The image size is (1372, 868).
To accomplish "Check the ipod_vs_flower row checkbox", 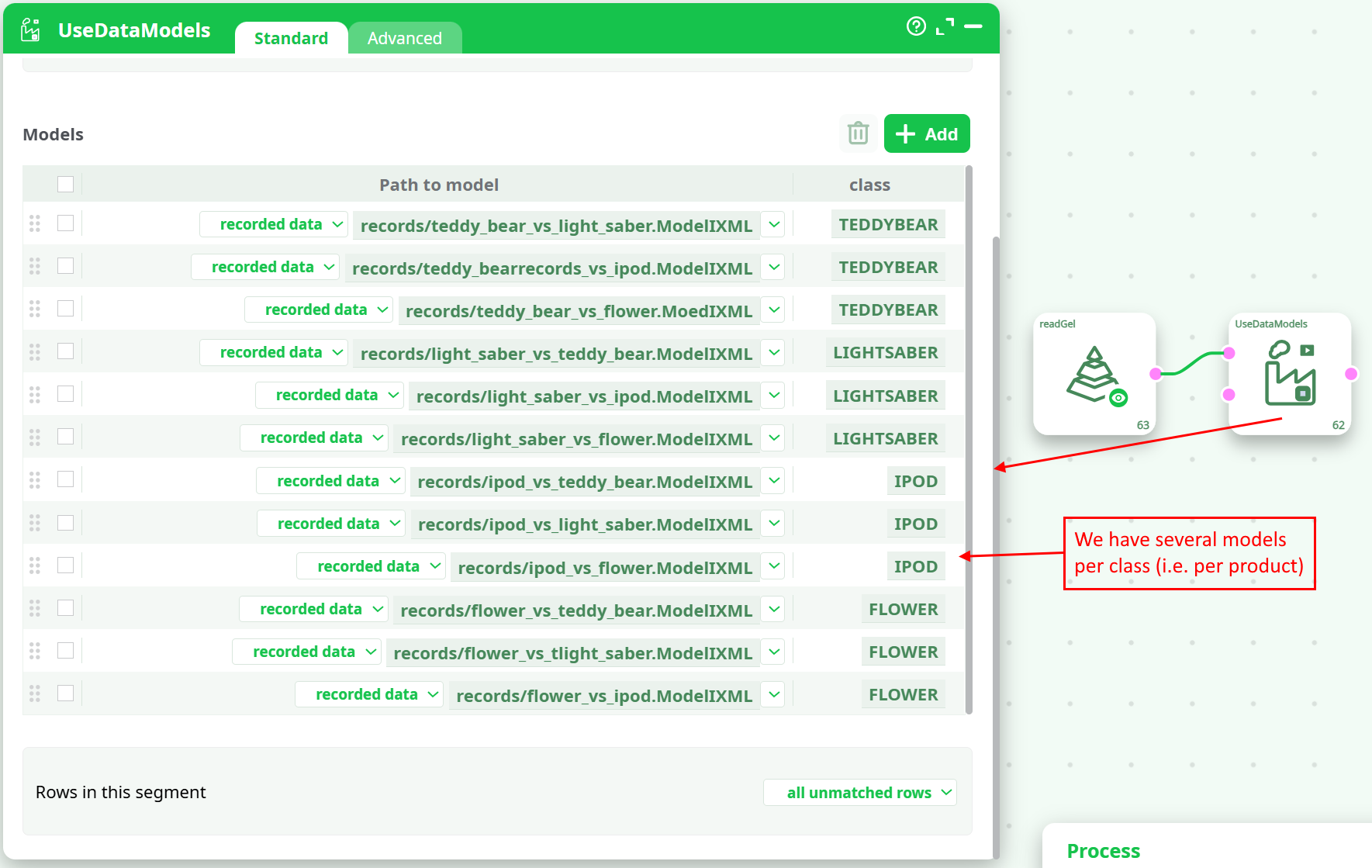I will [x=66, y=565].
